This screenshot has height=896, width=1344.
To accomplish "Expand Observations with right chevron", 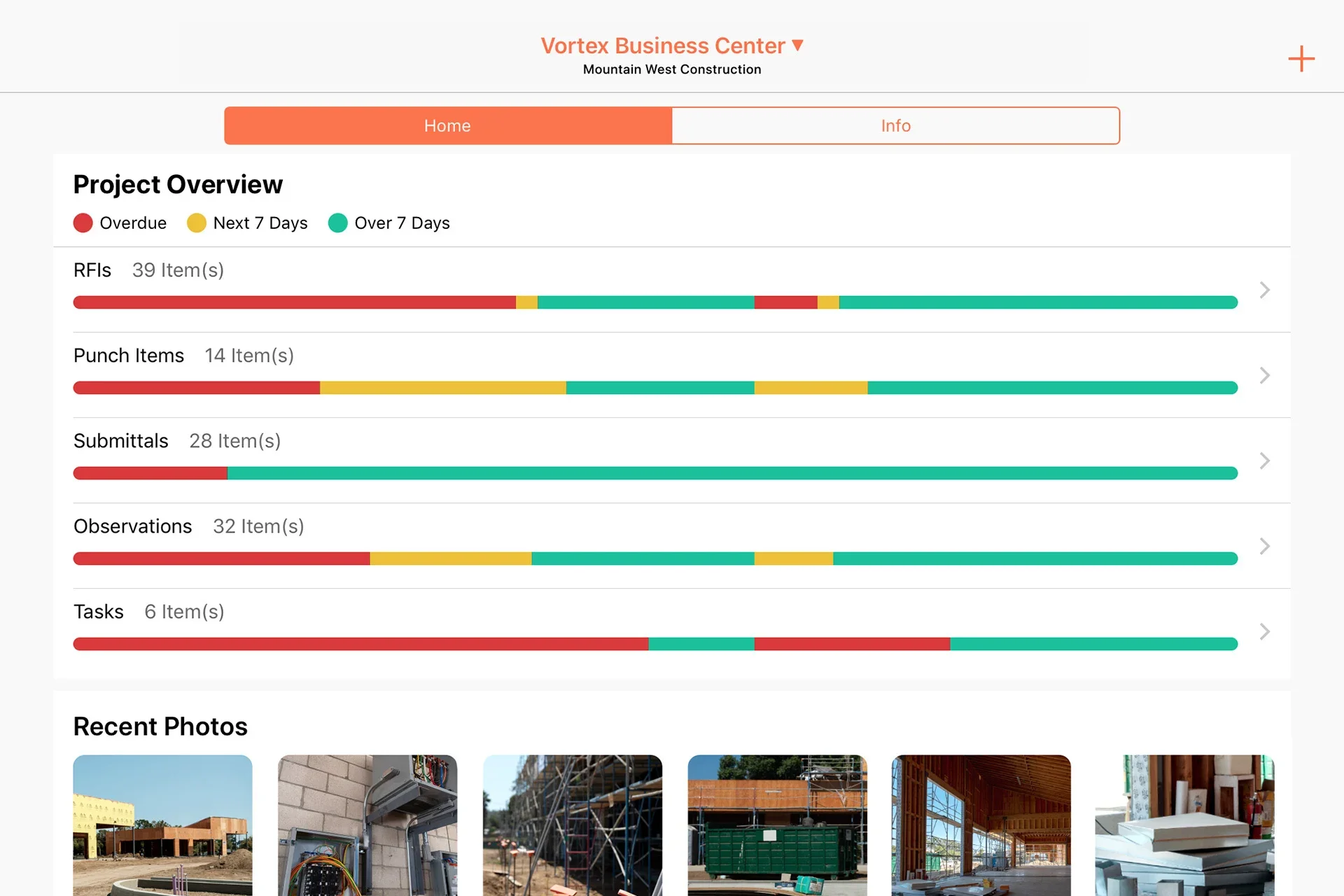I will 1264,546.
